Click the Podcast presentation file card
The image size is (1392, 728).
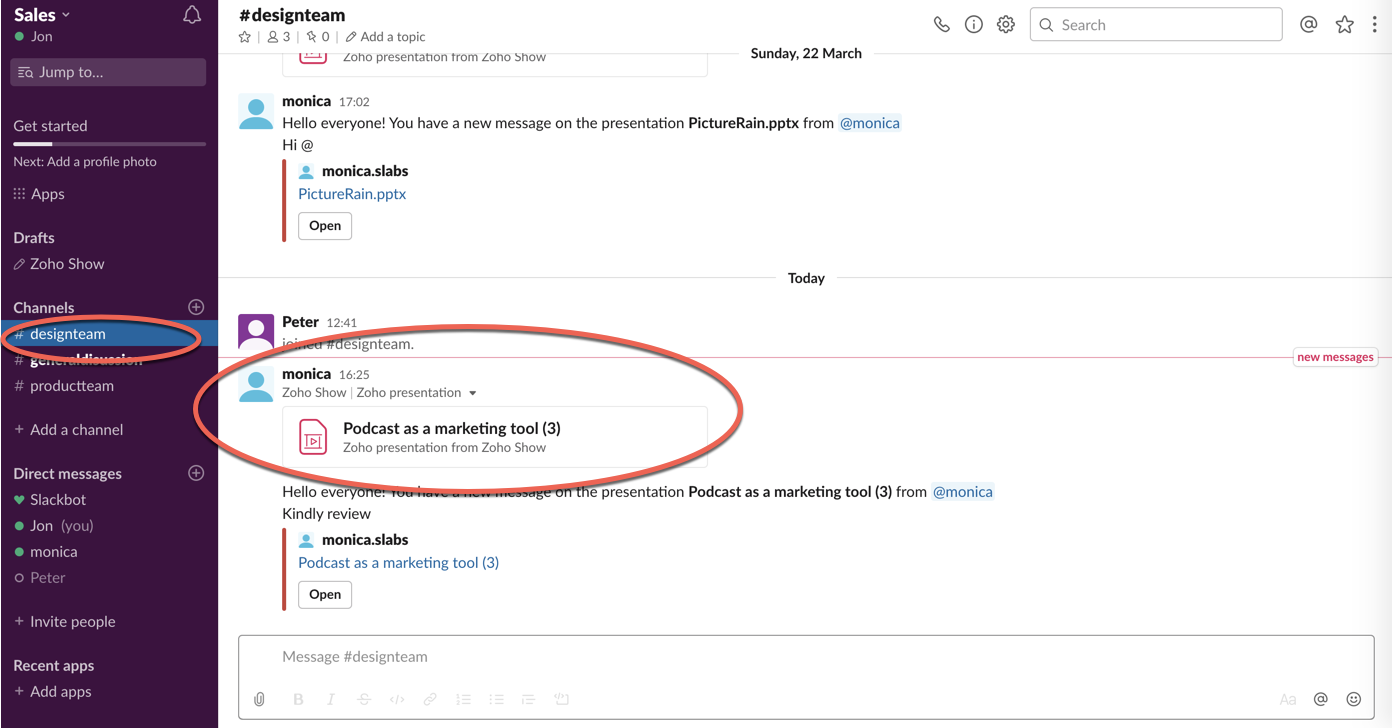pyautogui.click(x=495, y=437)
